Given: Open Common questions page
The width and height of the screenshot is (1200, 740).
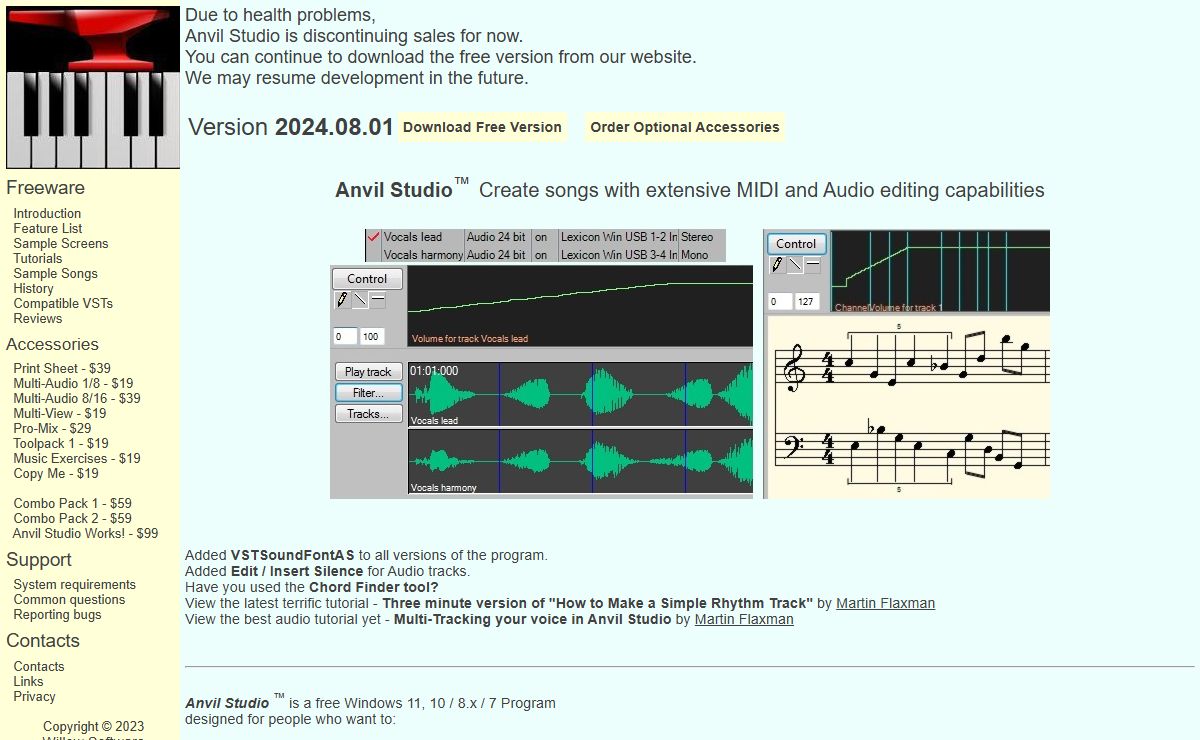Looking at the screenshot, I should coord(69,599).
